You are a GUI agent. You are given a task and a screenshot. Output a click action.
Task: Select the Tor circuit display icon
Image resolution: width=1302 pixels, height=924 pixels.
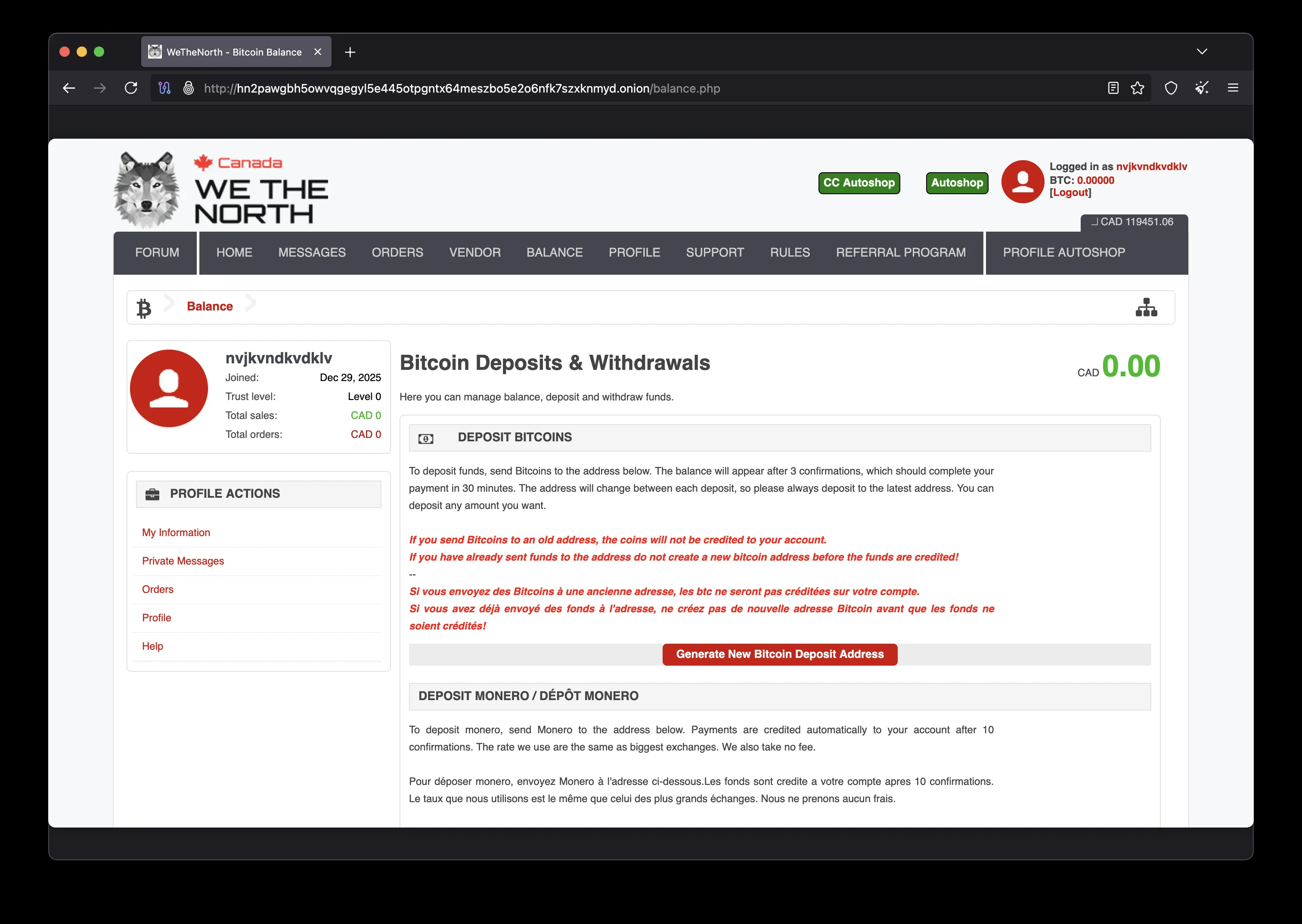tap(165, 88)
